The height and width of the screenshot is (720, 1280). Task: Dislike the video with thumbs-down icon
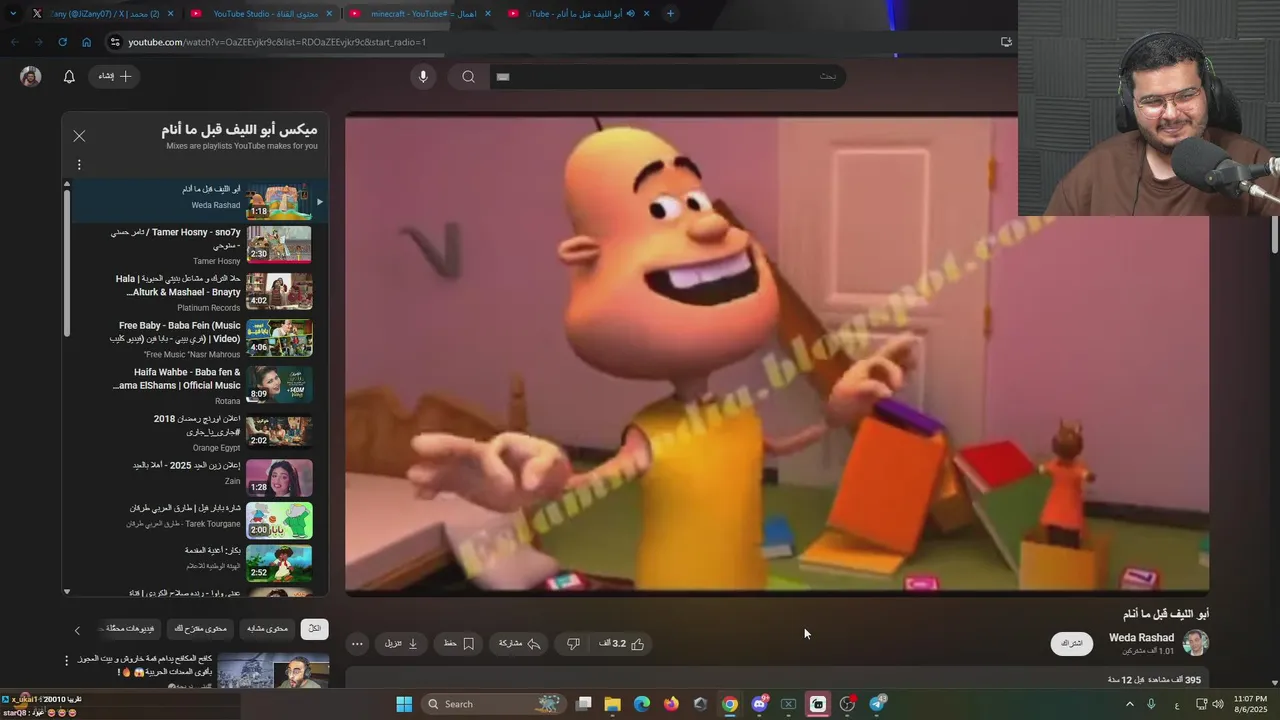tap(573, 644)
